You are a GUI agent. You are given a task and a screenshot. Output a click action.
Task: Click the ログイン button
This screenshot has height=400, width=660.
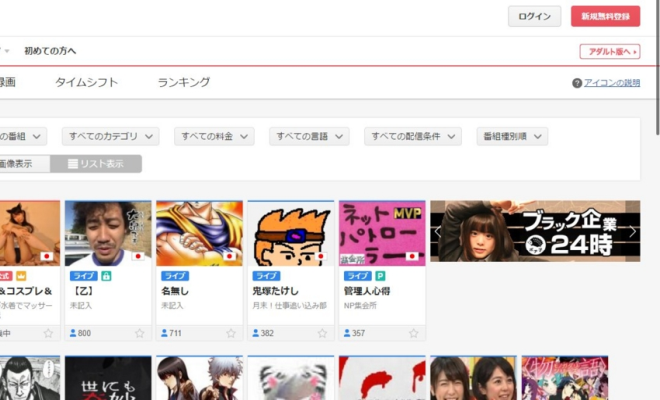pyautogui.click(x=534, y=16)
